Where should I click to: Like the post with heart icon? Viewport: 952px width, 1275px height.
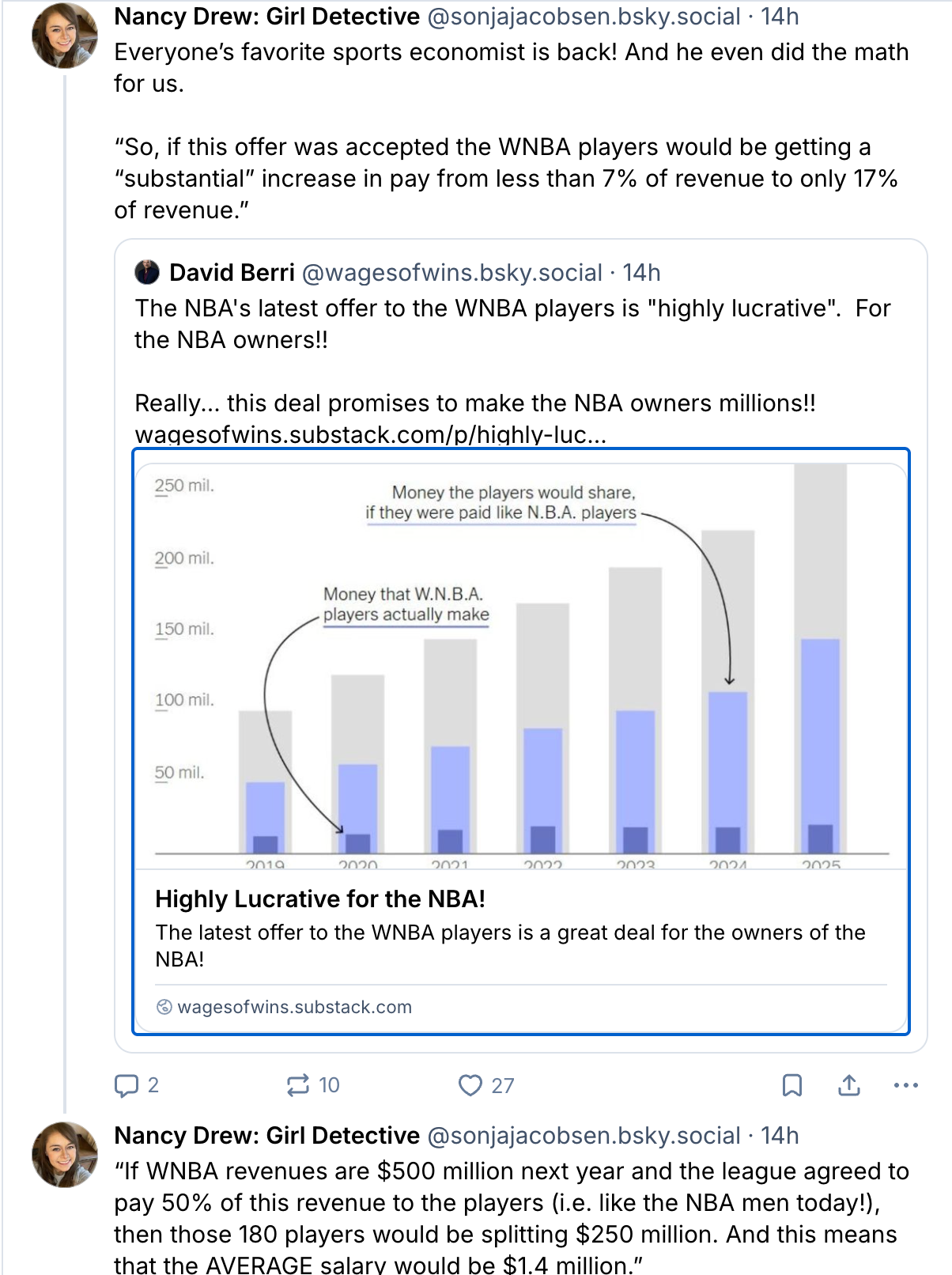(x=470, y=1085)
